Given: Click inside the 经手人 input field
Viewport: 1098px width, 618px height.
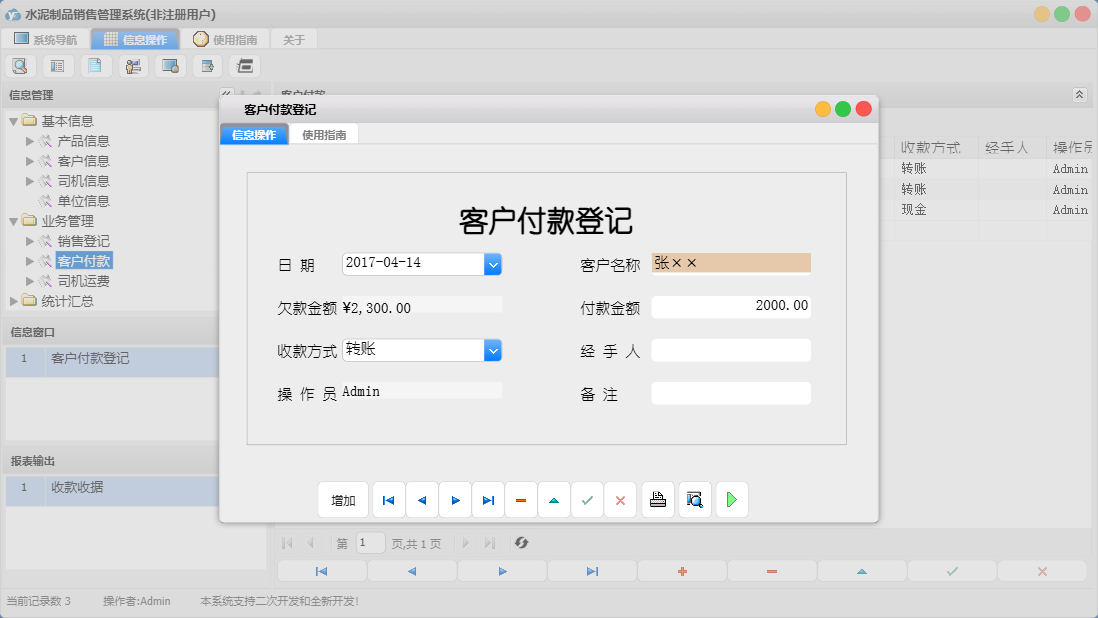Looking at the screenshot, I should pos(731,349).
